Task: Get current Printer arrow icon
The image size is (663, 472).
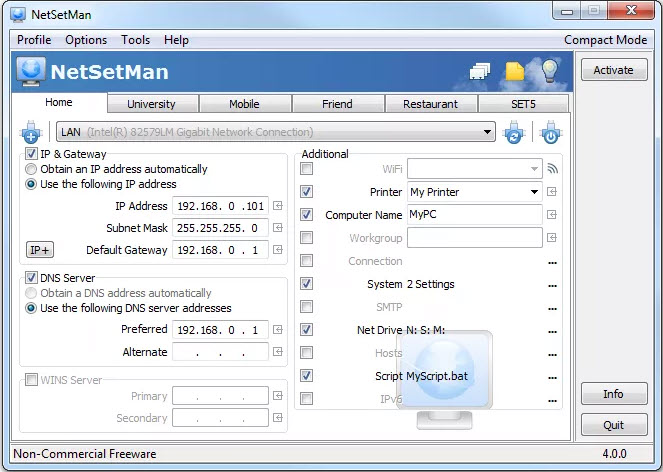Action: [552, 192]
